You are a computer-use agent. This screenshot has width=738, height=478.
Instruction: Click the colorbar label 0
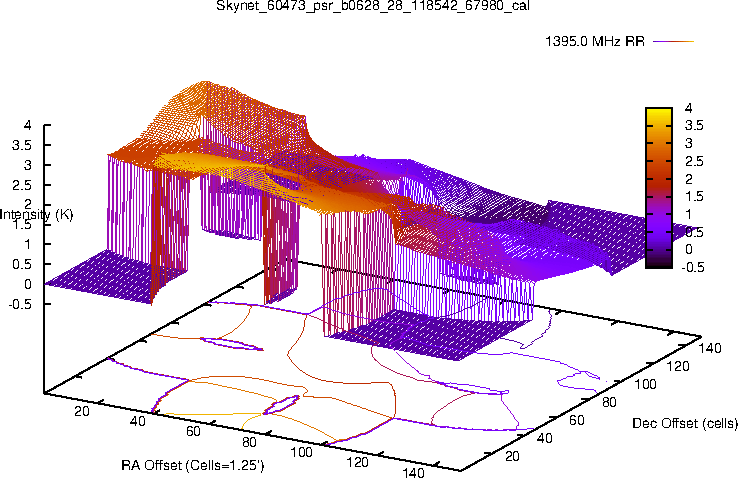(x=689, y=249)
